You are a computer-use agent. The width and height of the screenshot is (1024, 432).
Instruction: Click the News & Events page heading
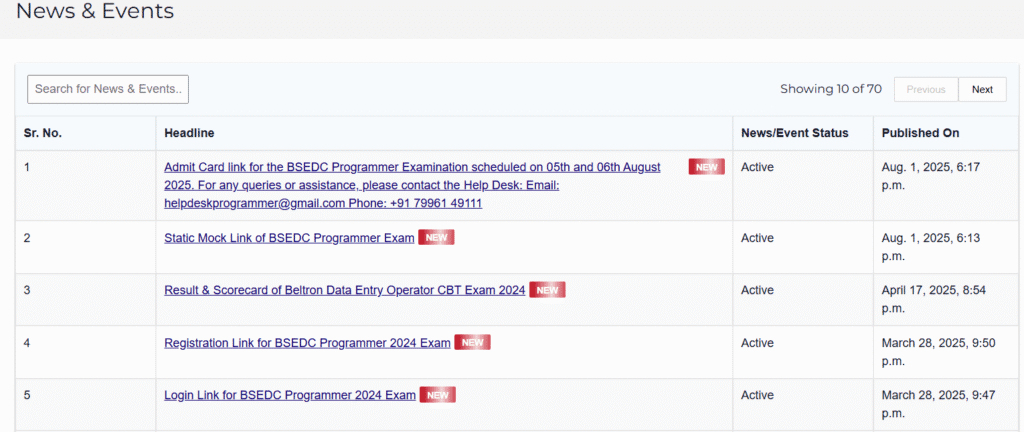(x=95, y=11)
